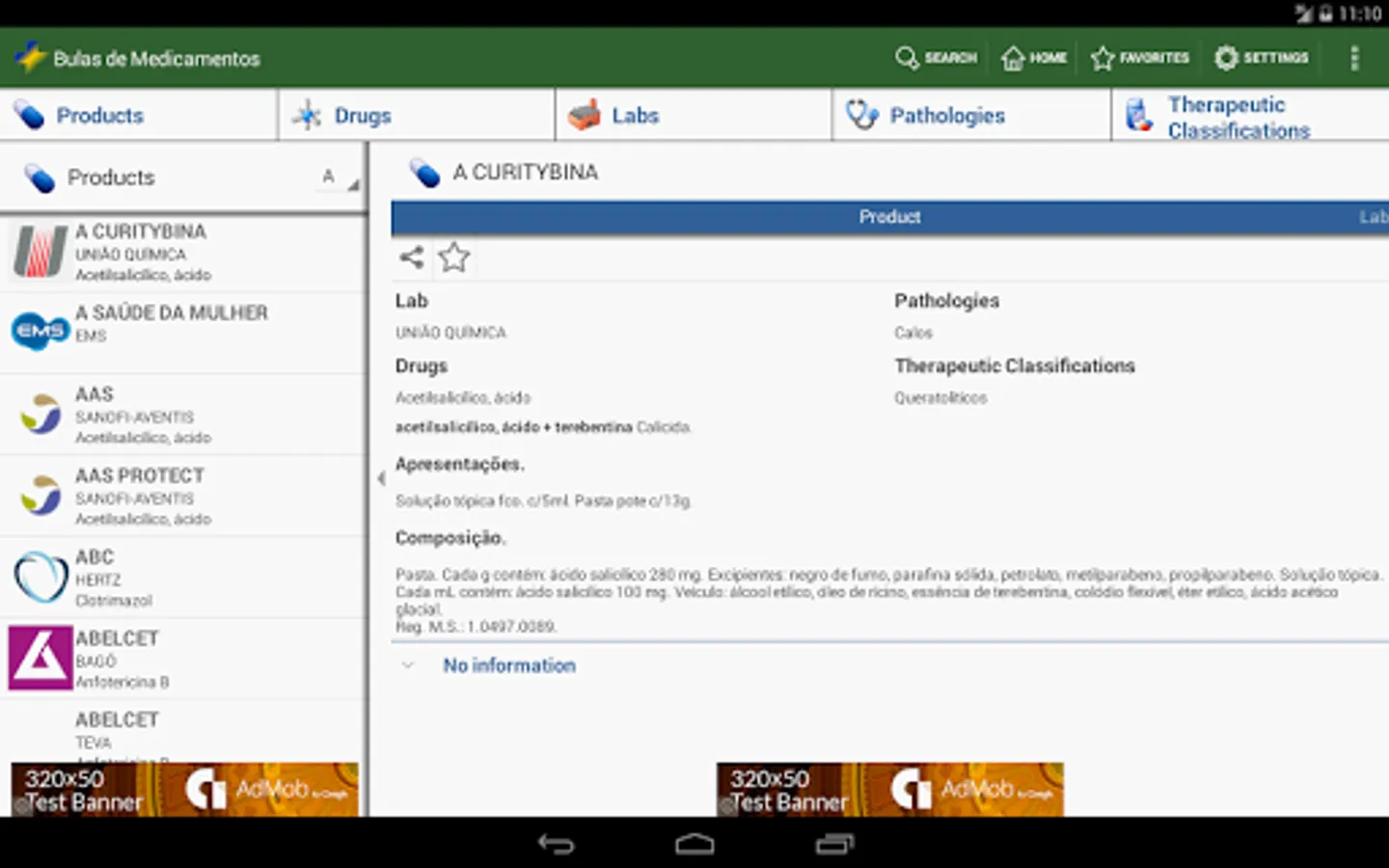Open the Queratolíticos classification link
The height and width of the screenshot is (868, 1389).
click(940, 397)
